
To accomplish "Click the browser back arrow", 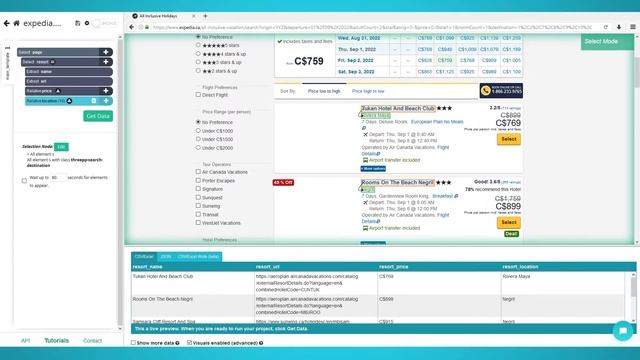I will coord(131,27).
